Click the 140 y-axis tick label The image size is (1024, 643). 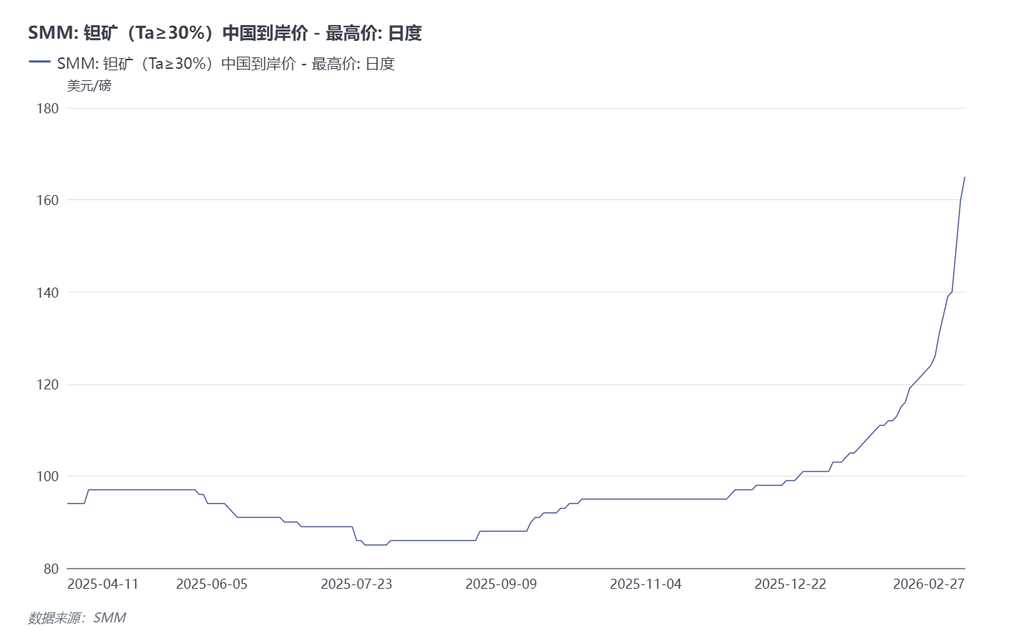[x=48, y=292]
